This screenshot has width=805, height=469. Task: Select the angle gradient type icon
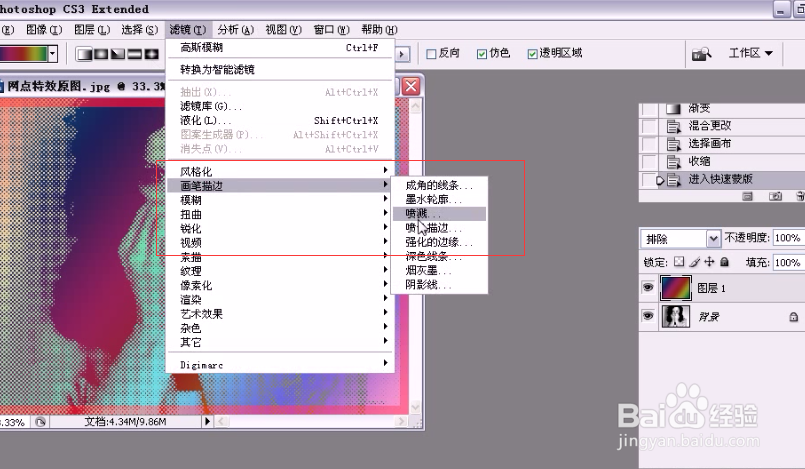(118, 53)
